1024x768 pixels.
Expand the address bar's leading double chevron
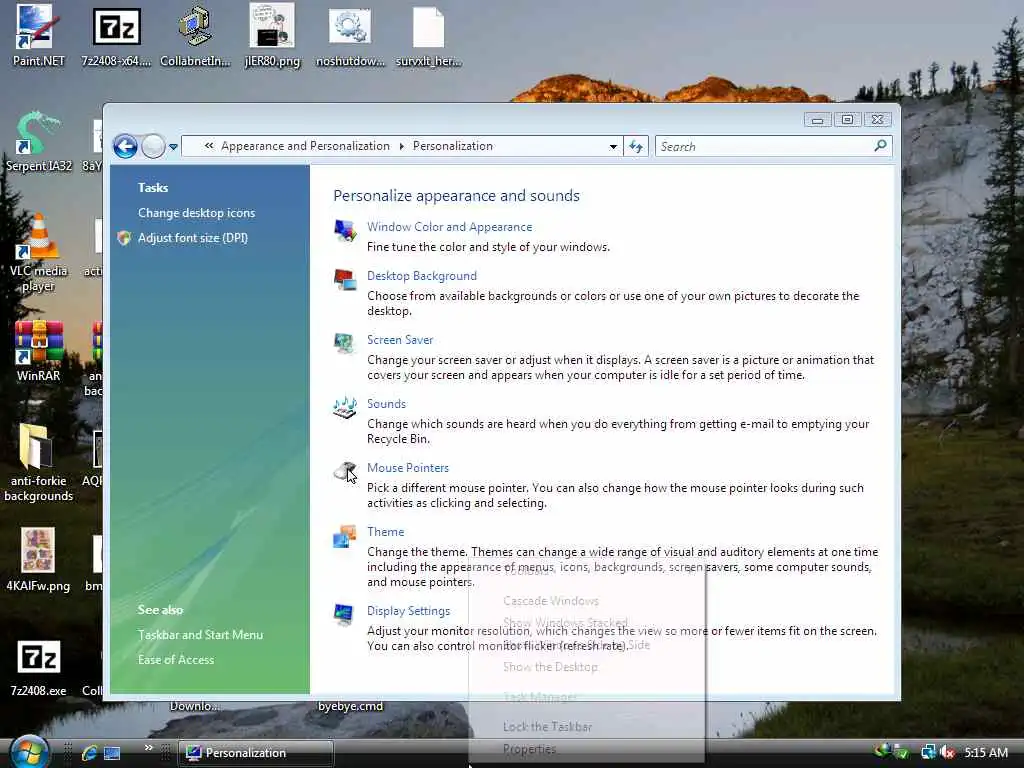coord(209,146)
